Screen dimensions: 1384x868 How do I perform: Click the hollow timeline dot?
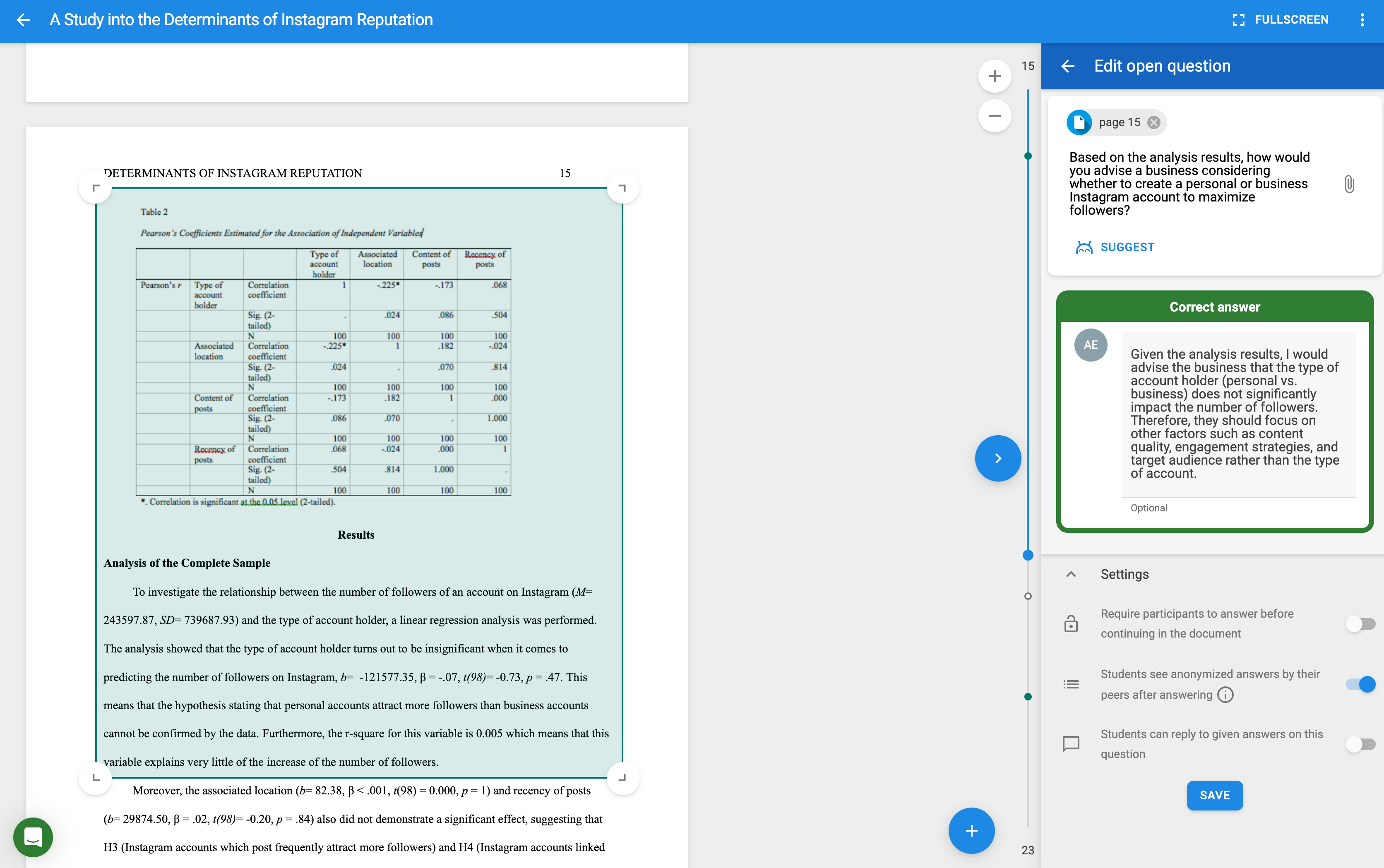[1028, 597]
